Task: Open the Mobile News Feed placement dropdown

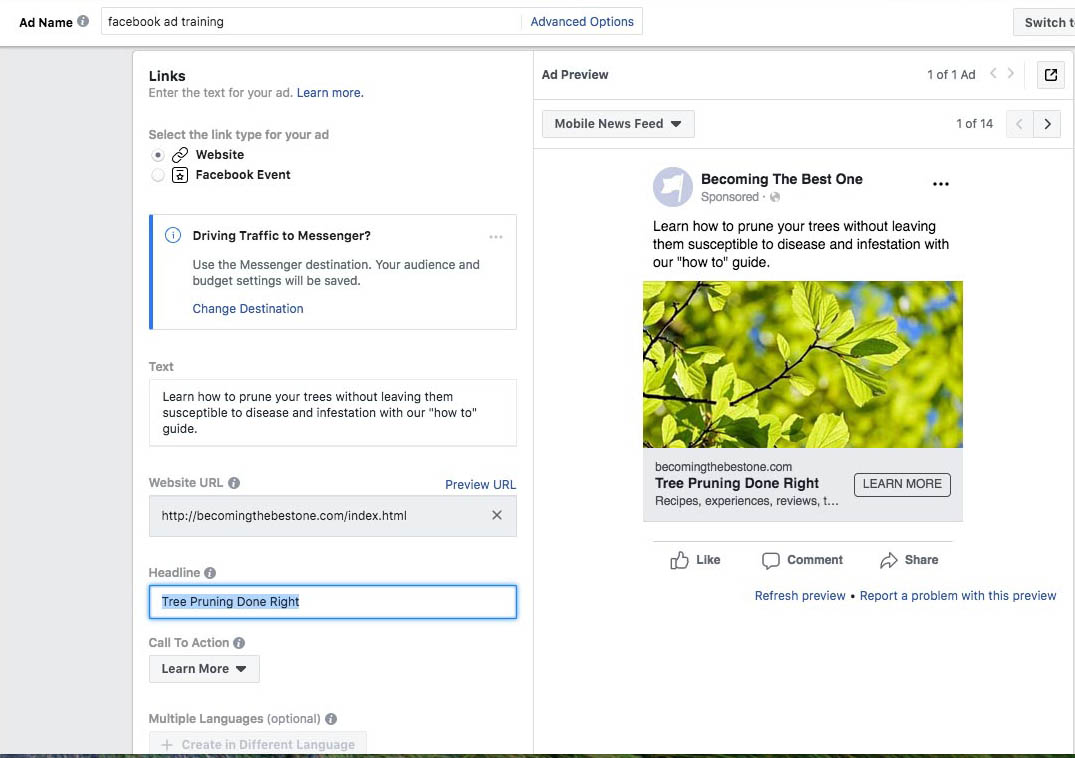Action: tap(618, 124)
